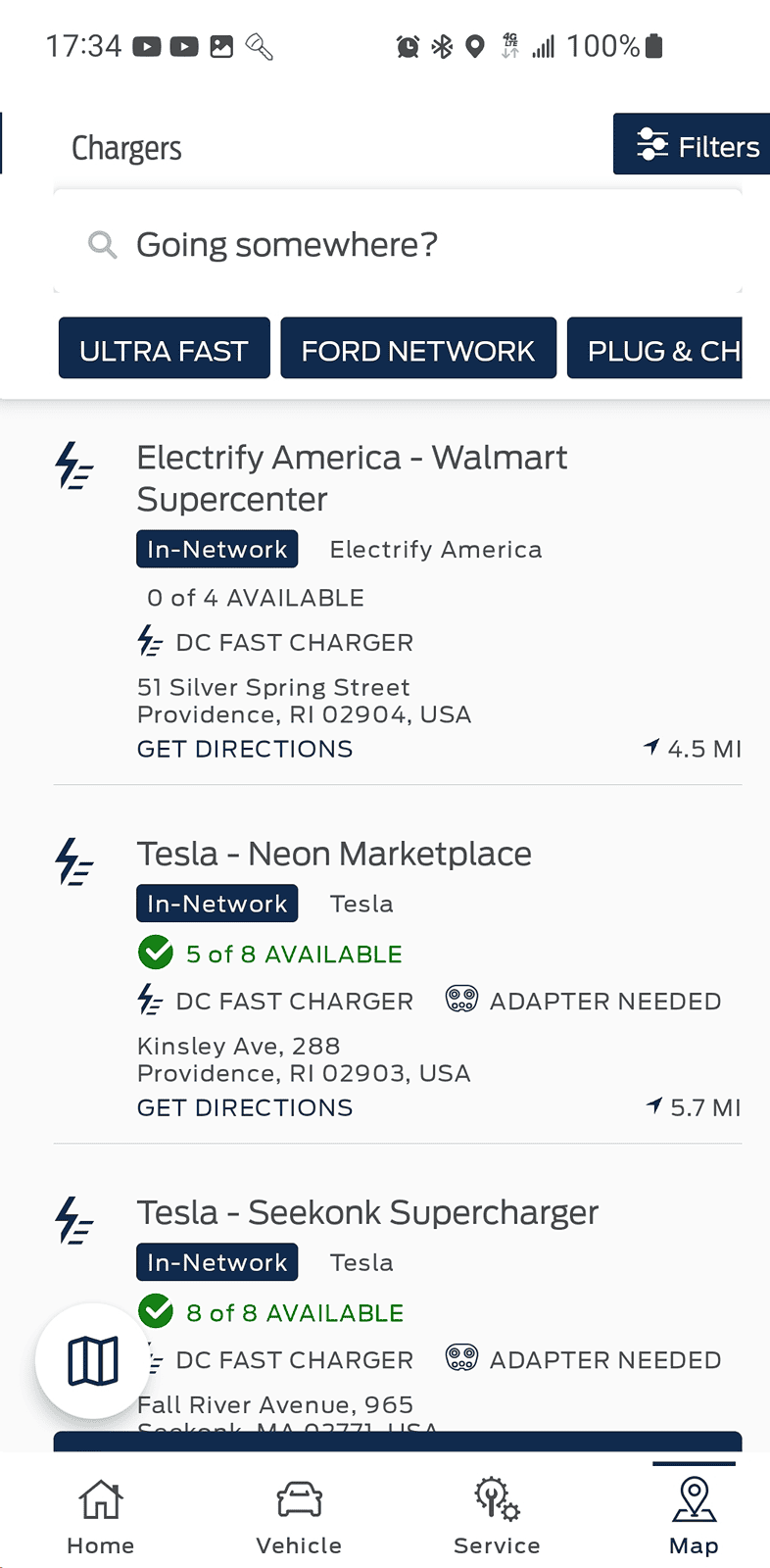770x1568 pixels.
Task: Tap the distance arrow next to 4.5 MI
Action: click(x=651, y=747)
